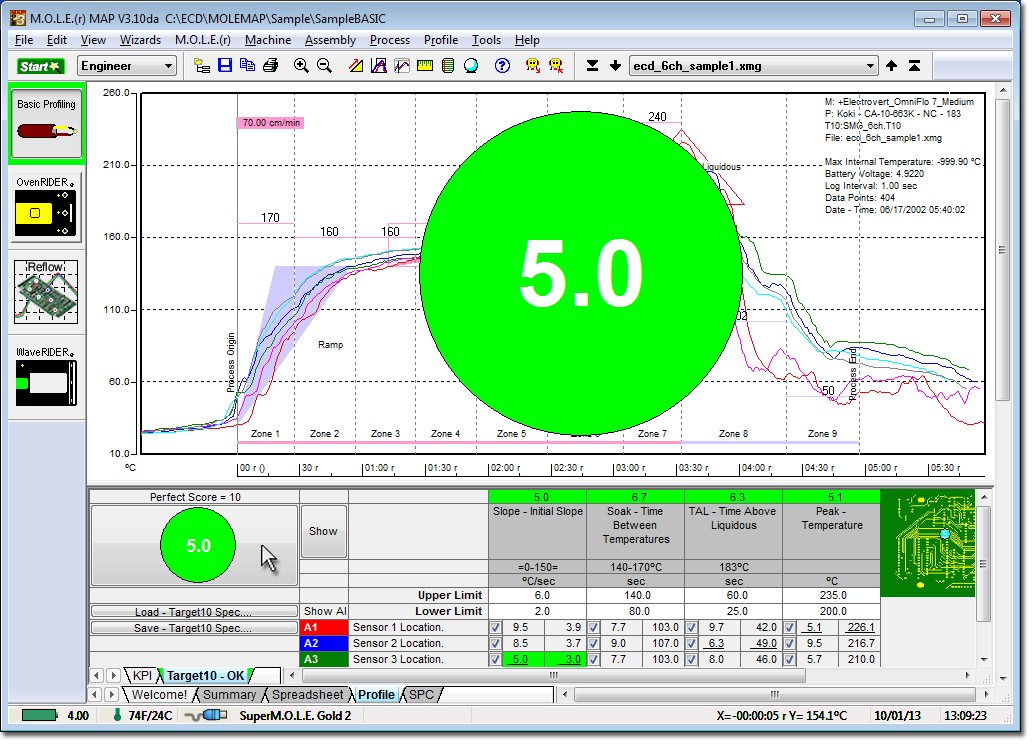The width and height of the screenshot is (1034, 748).
Task: Open the blue question mark help icon
Action: (502, 66)
